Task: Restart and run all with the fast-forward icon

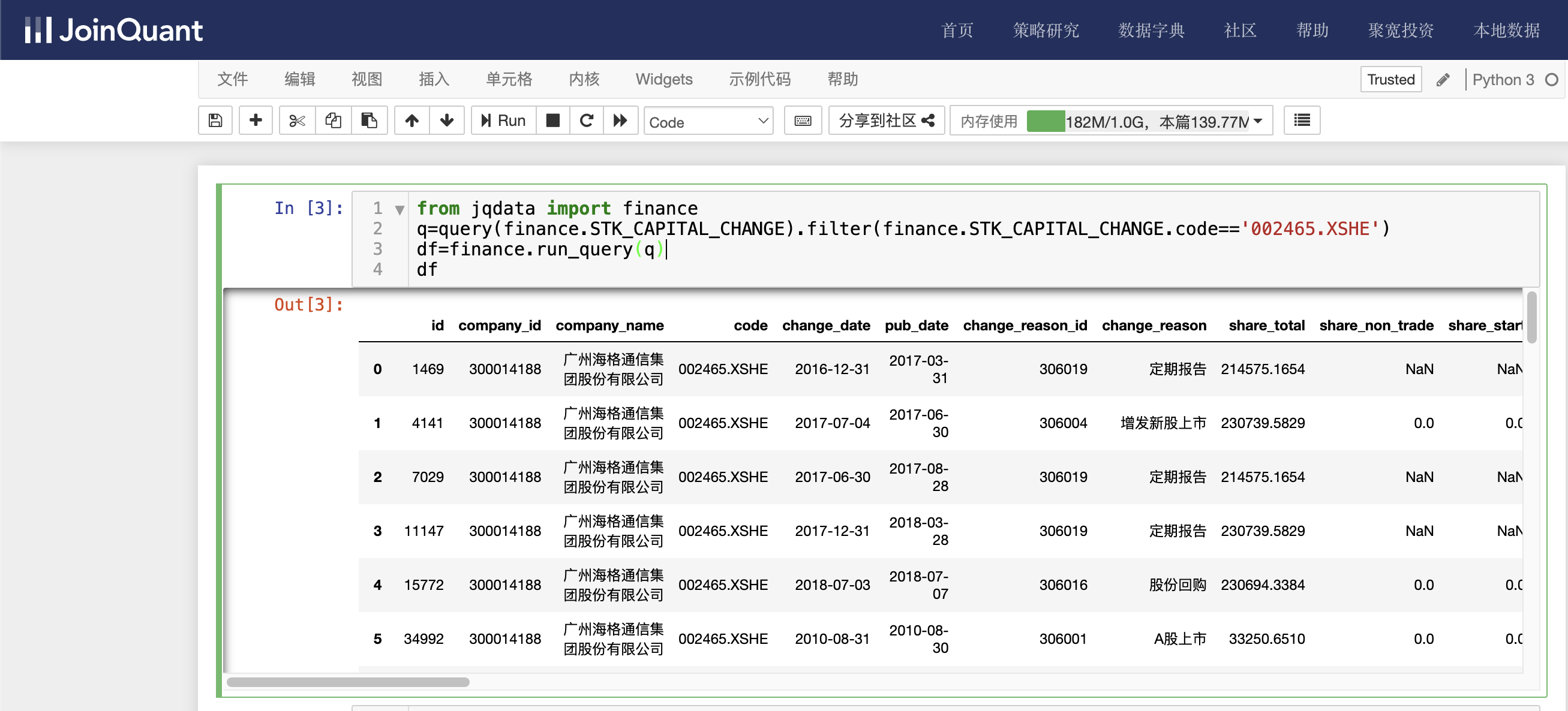Action: point(620,120)
